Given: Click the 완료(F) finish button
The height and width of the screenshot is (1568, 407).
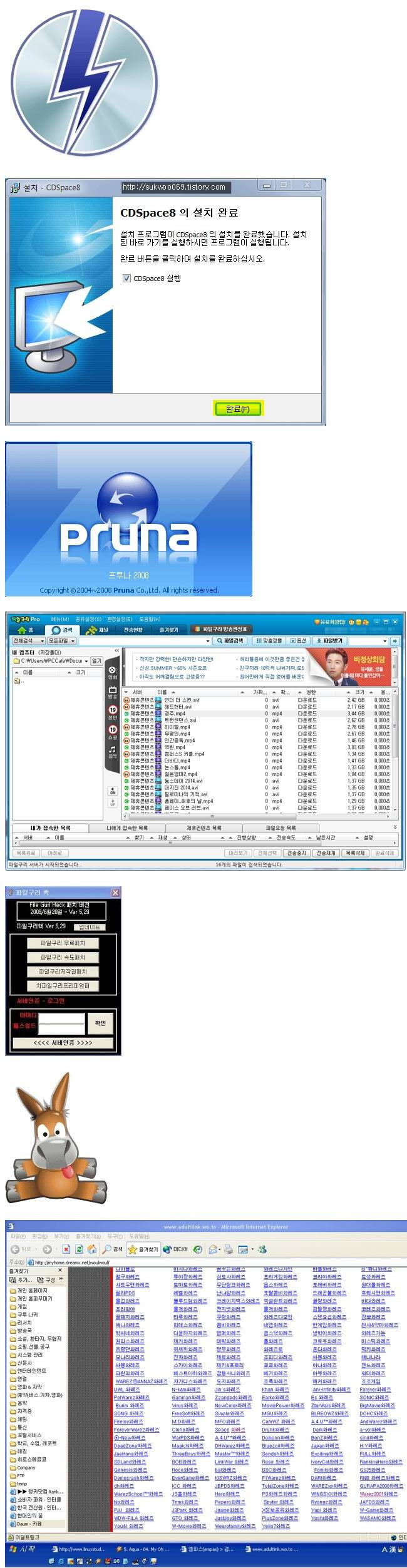Looking at the screenshot, I should (237, 409).
